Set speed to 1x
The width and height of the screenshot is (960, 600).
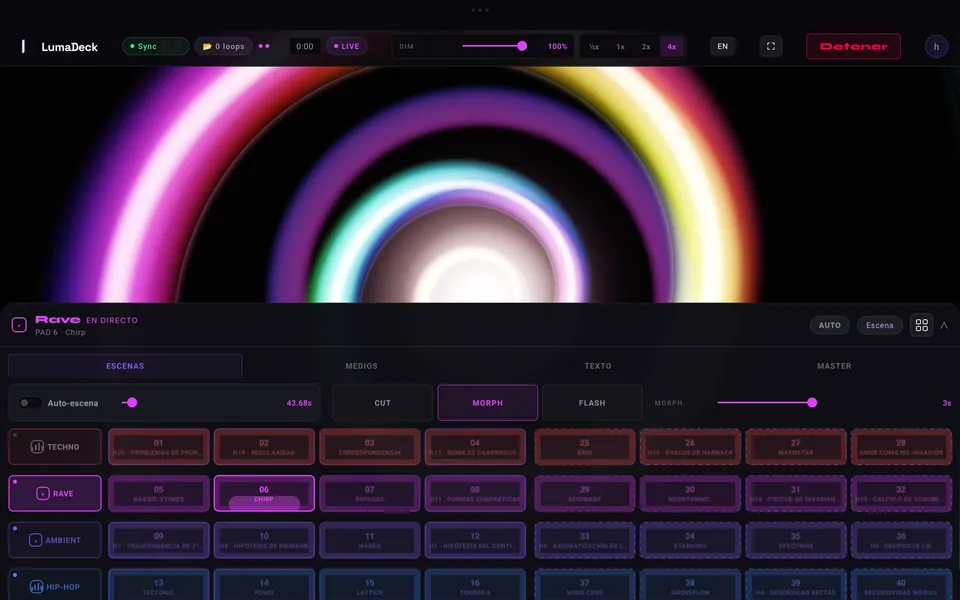coord(620,47)
